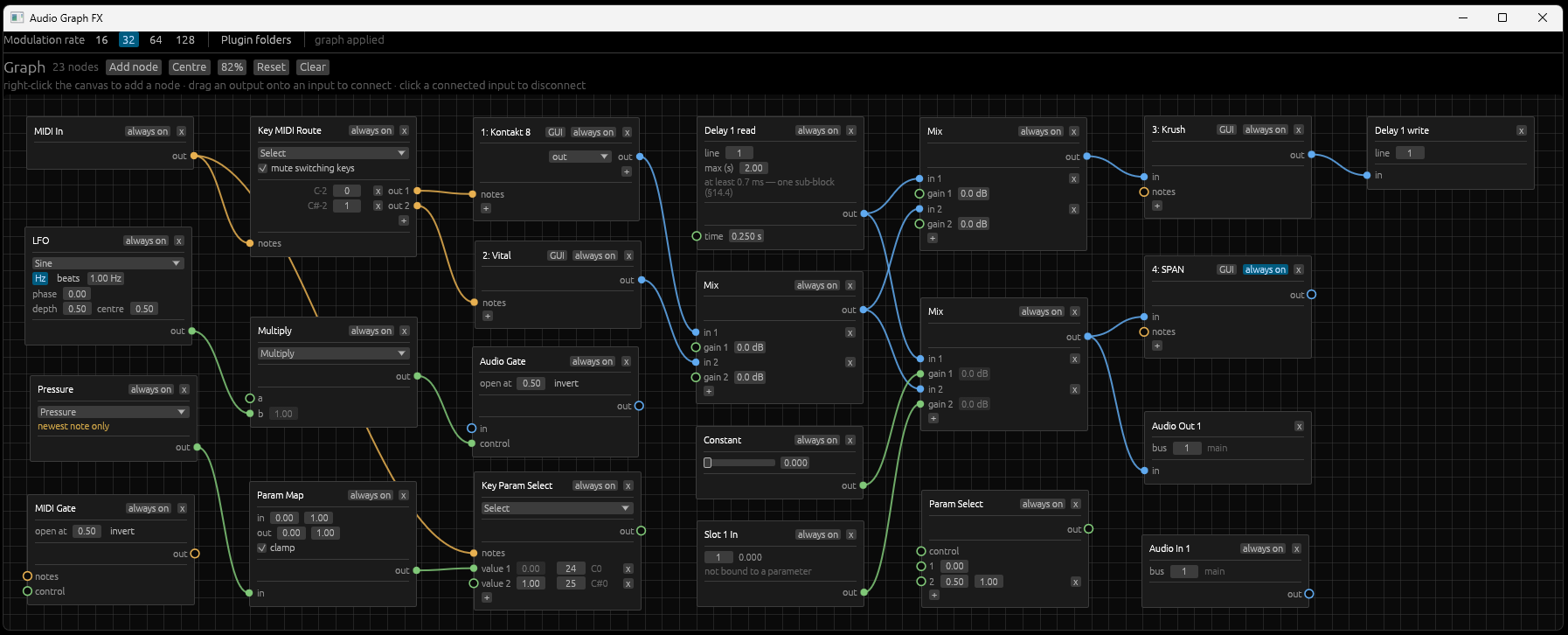The image size is (1568, 635).
Task: Click the Key Param Select out port
Action: (642, 531)
